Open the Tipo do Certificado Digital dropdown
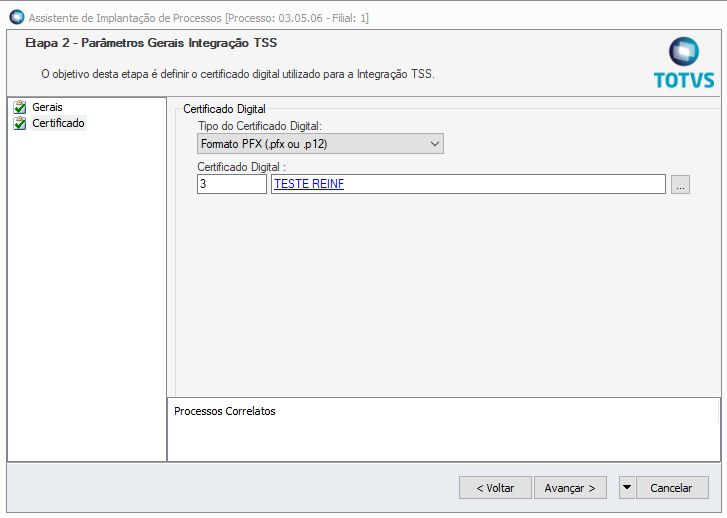Viewport: 727px width, 518px height. (320, 144)
